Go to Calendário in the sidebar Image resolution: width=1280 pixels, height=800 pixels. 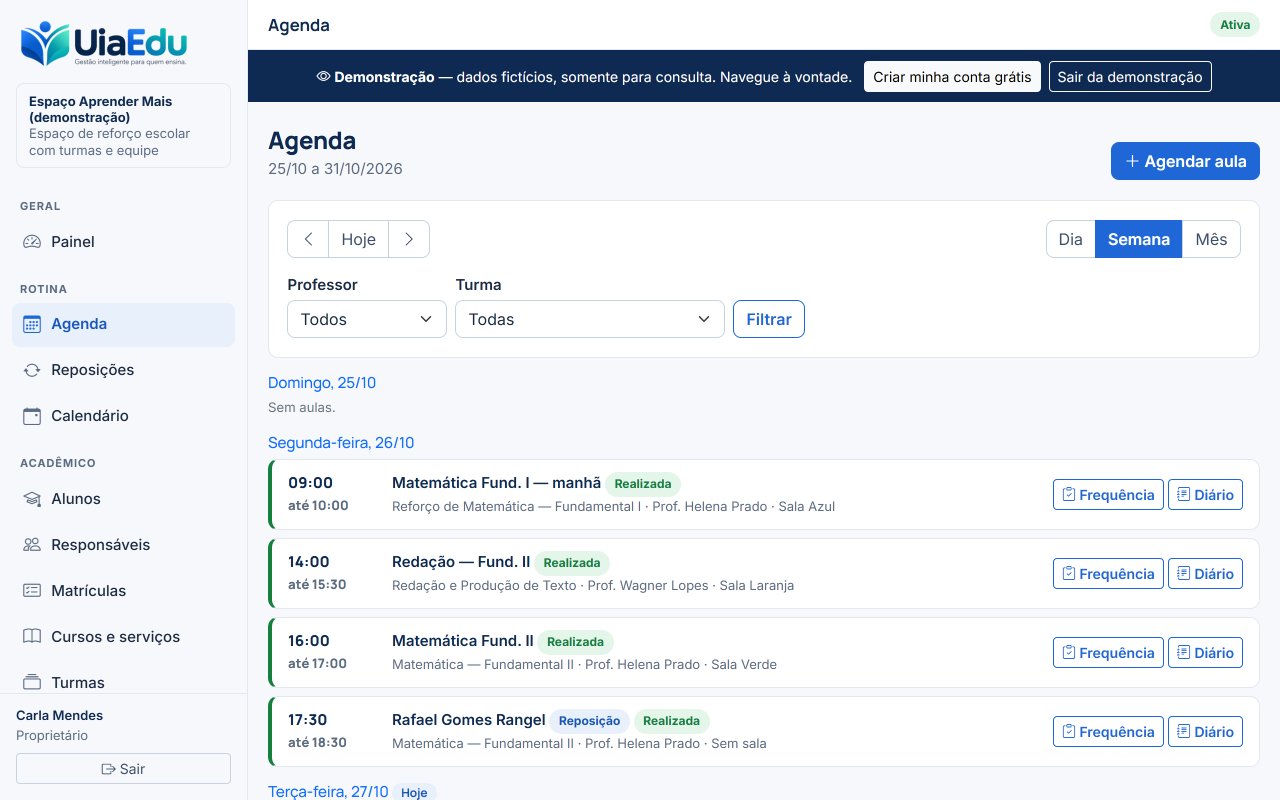click(123, 416)
